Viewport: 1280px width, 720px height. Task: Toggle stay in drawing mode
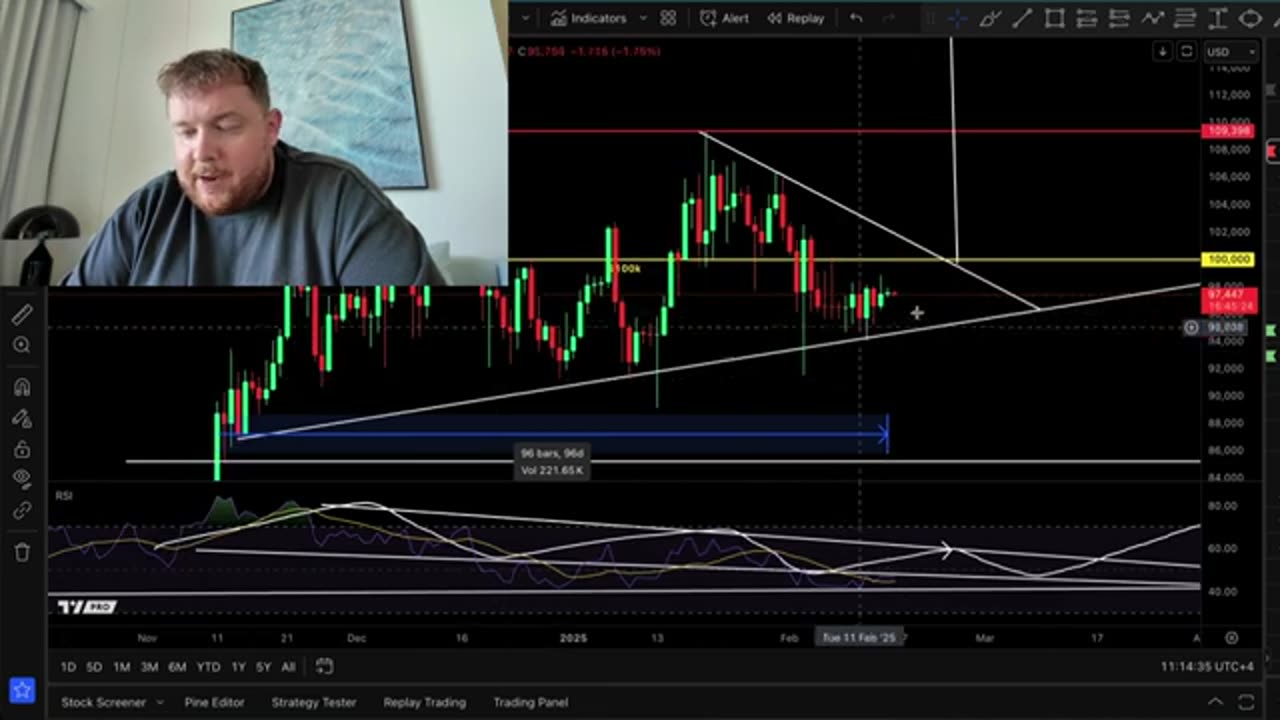pyautogui.click(x=22, y=419)
